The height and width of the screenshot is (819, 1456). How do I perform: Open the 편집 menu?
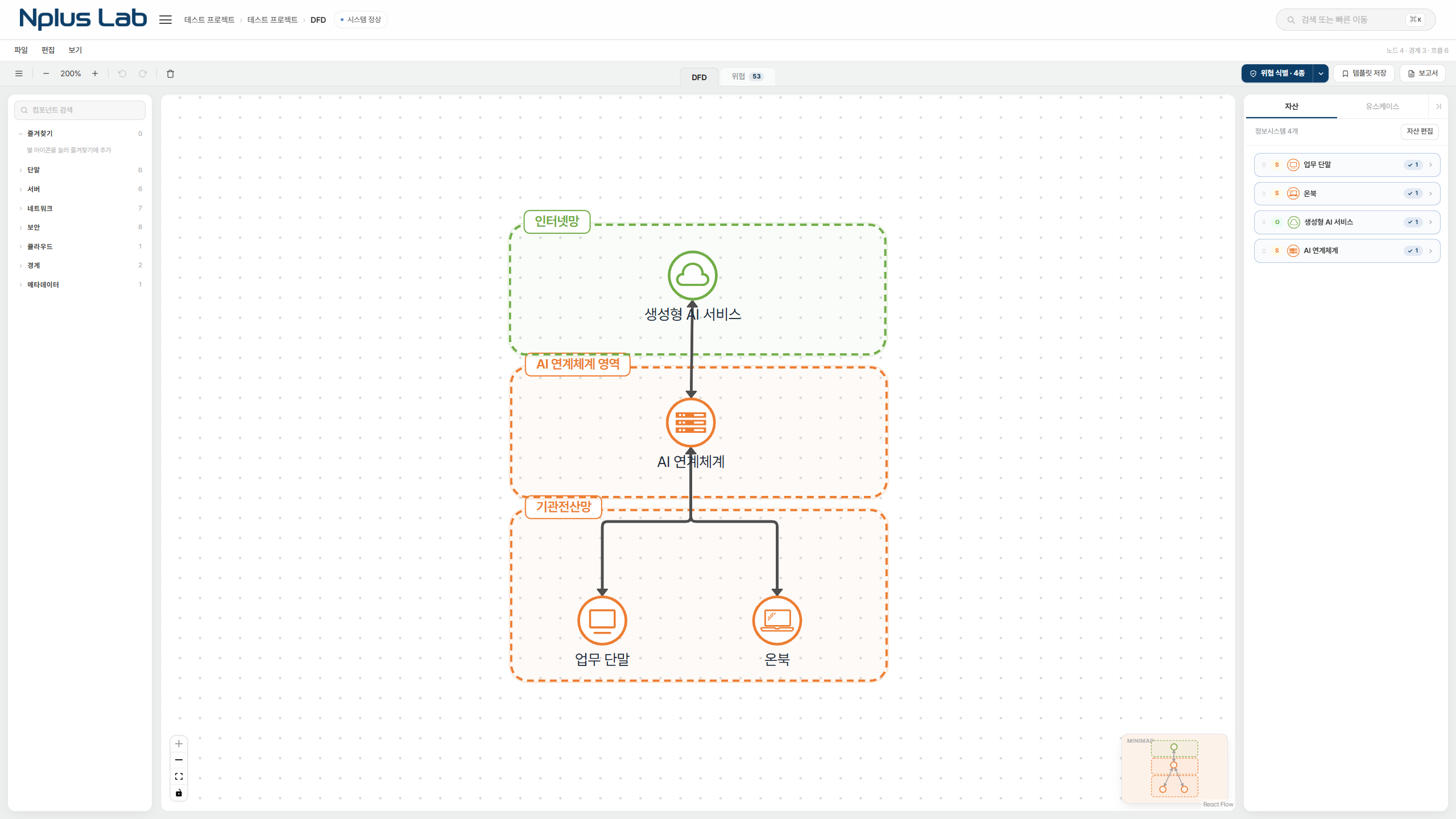click(x=48, y=50)
